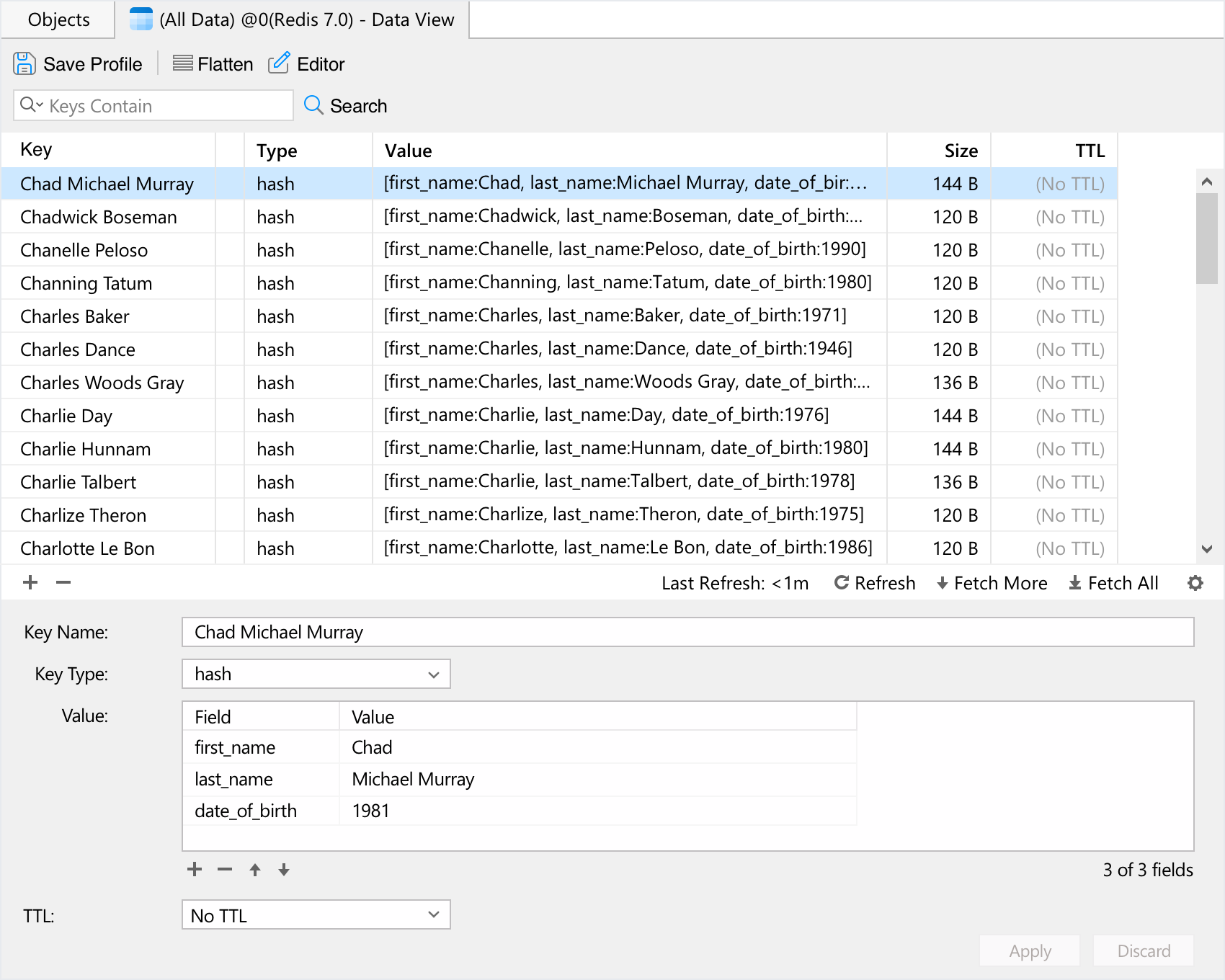Select the All Data Data View tab

pyautogui.click(x=293, y=19)
